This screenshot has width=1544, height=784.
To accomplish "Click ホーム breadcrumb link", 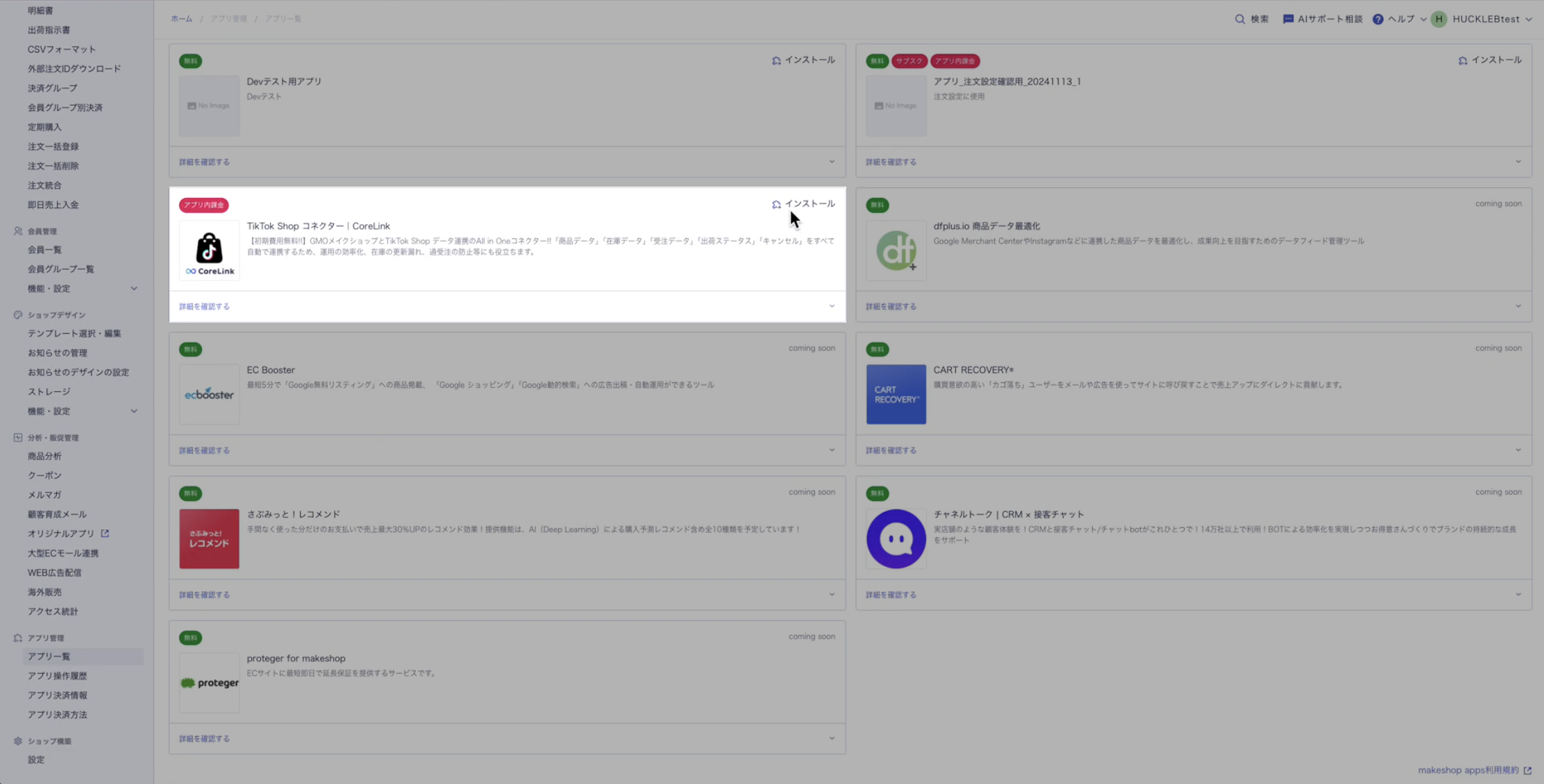I will point(181,19).
